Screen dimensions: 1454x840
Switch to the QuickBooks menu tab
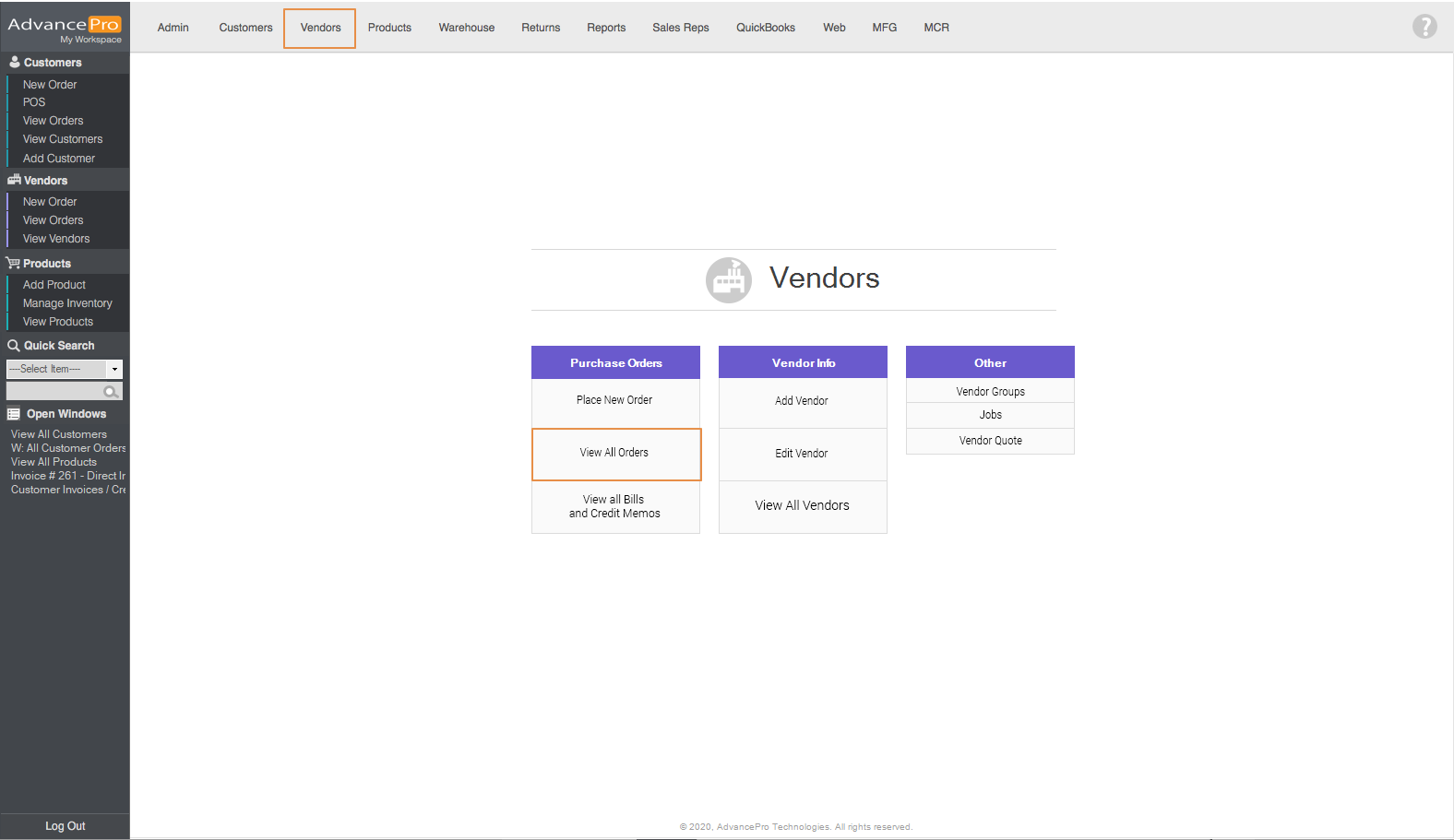[765, 28]
